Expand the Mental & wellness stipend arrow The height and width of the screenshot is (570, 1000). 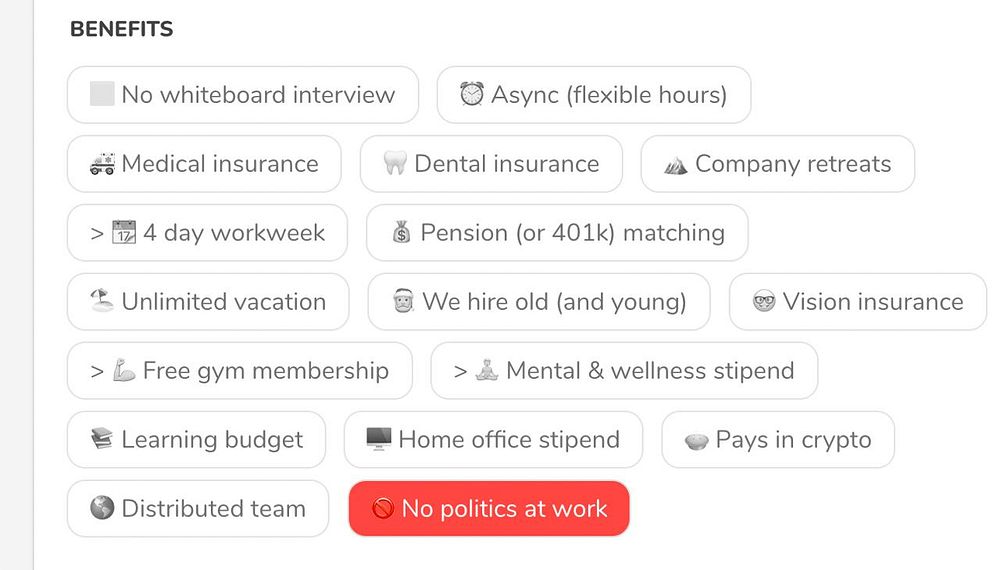point(460,371)
